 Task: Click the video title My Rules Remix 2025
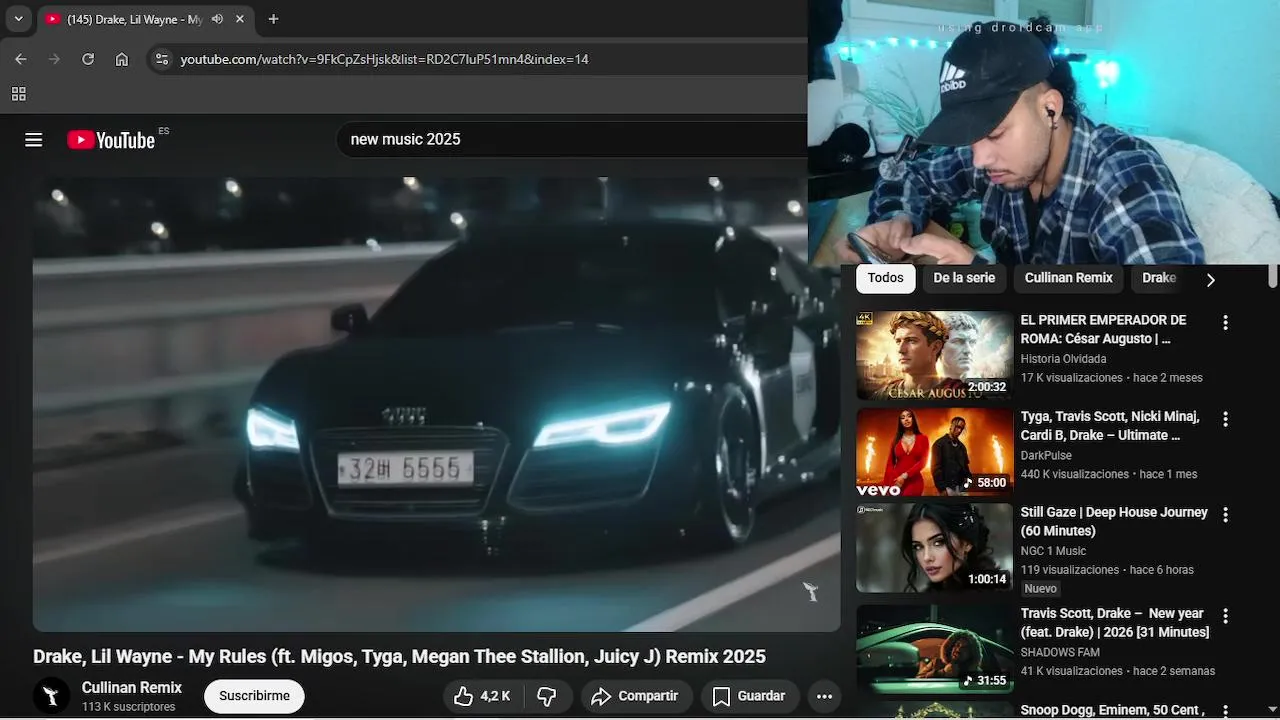click(399, 657)
